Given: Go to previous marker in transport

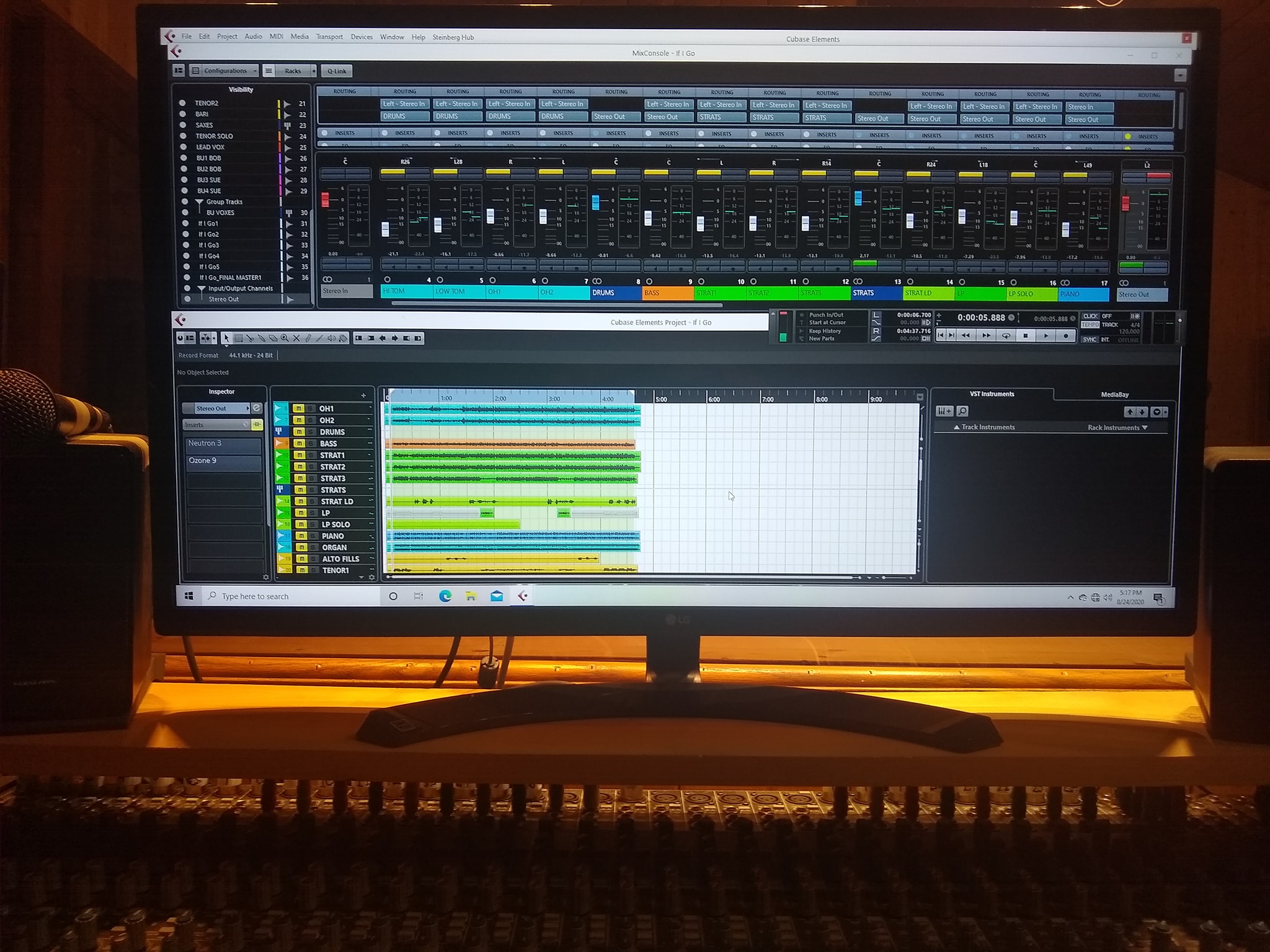Looking at the screenshot, I should coord(941,335).
